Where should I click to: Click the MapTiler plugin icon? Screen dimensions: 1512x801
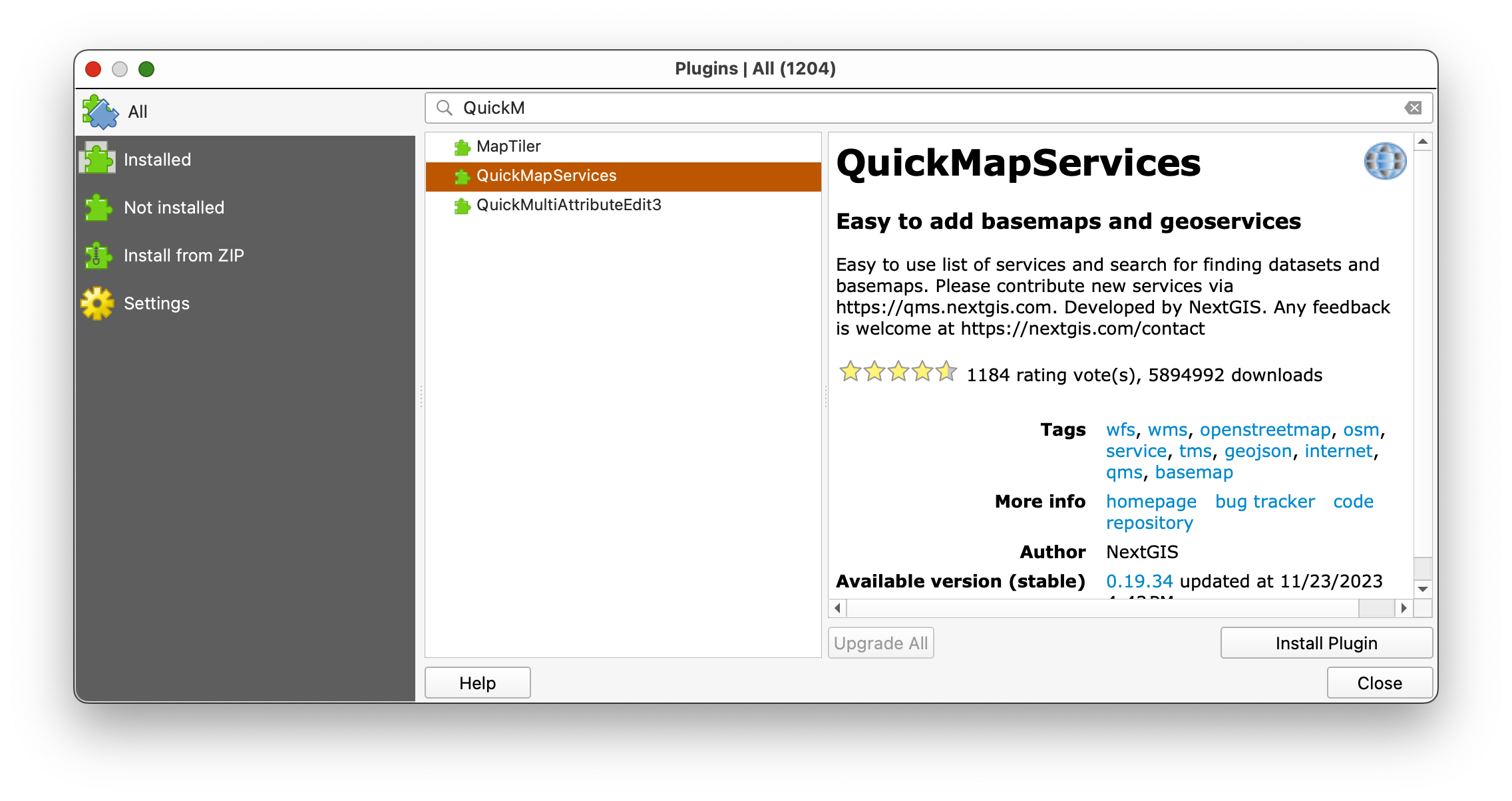click(462, 147)
